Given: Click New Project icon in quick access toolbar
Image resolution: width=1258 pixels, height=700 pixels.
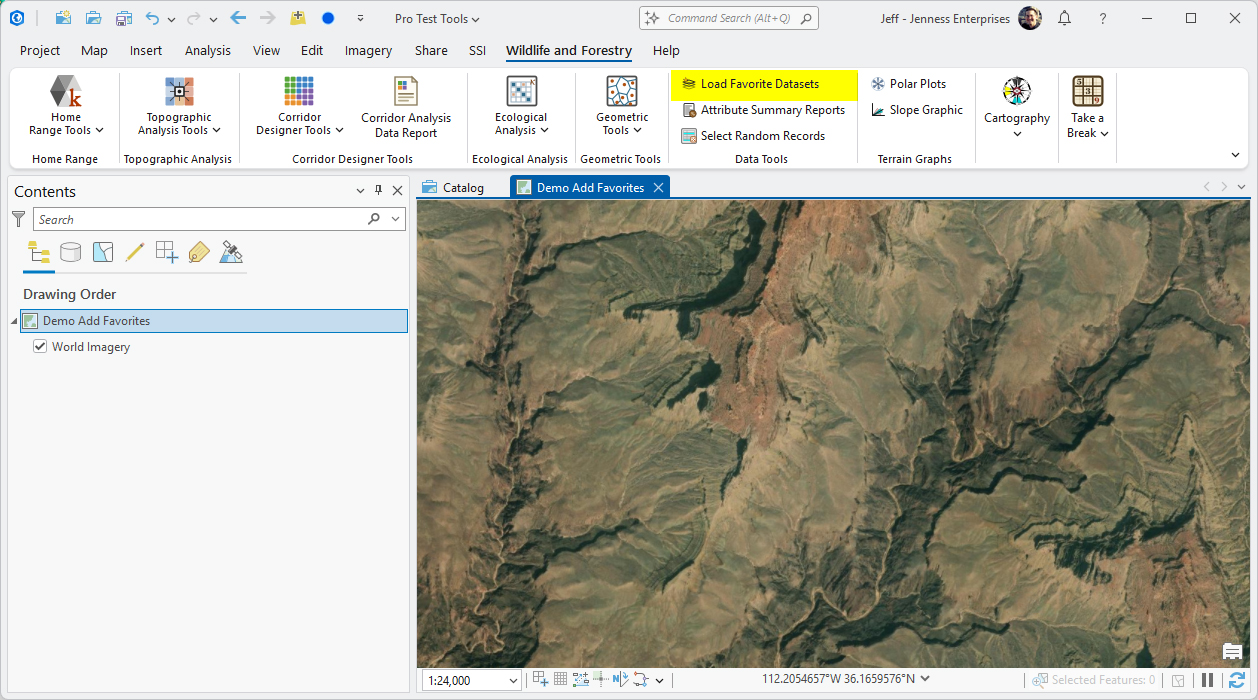Looking at the screenshot, I should click(63, 18).
